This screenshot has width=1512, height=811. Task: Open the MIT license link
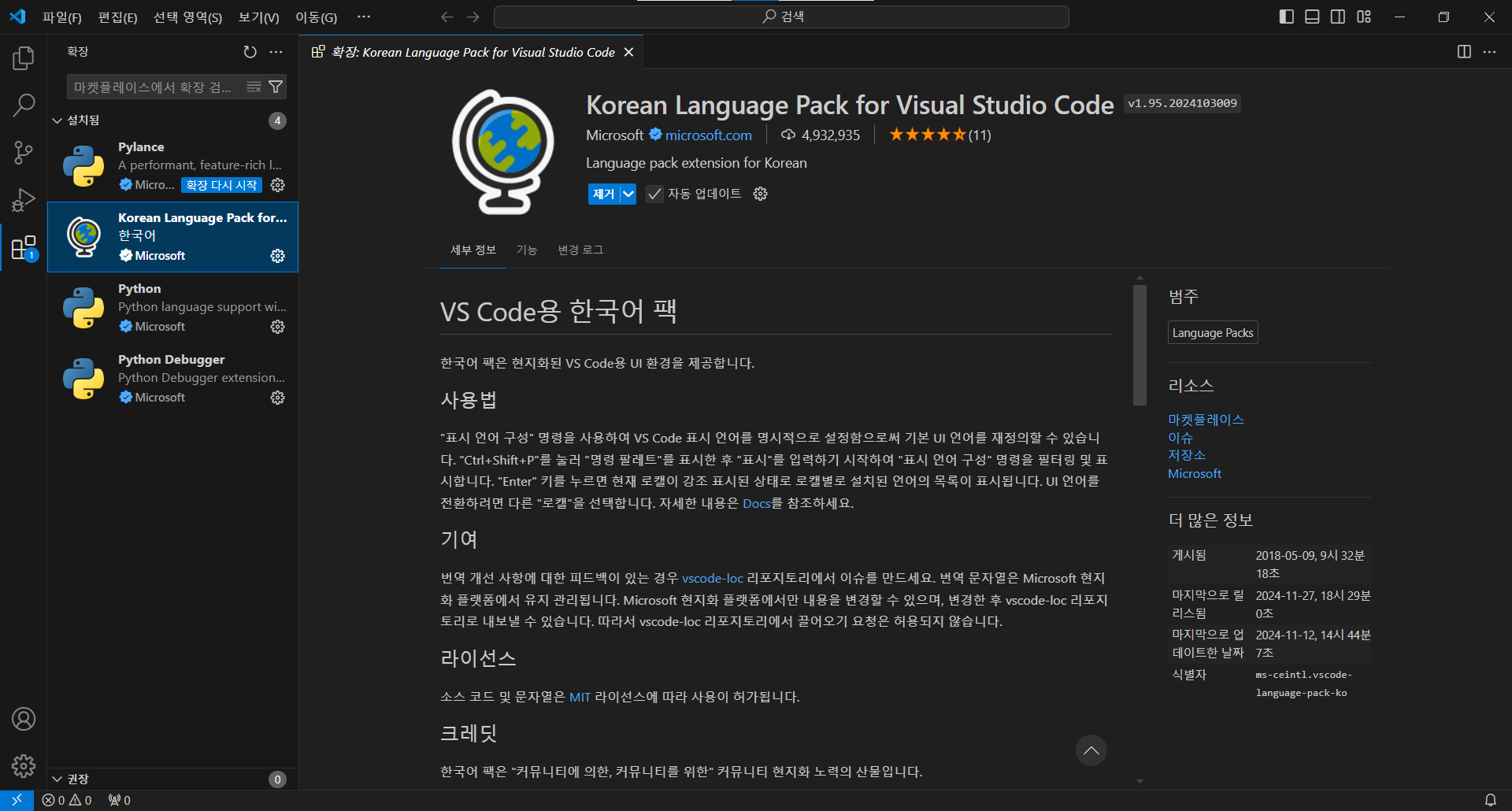pyautogui.click(x=580, y=697)
